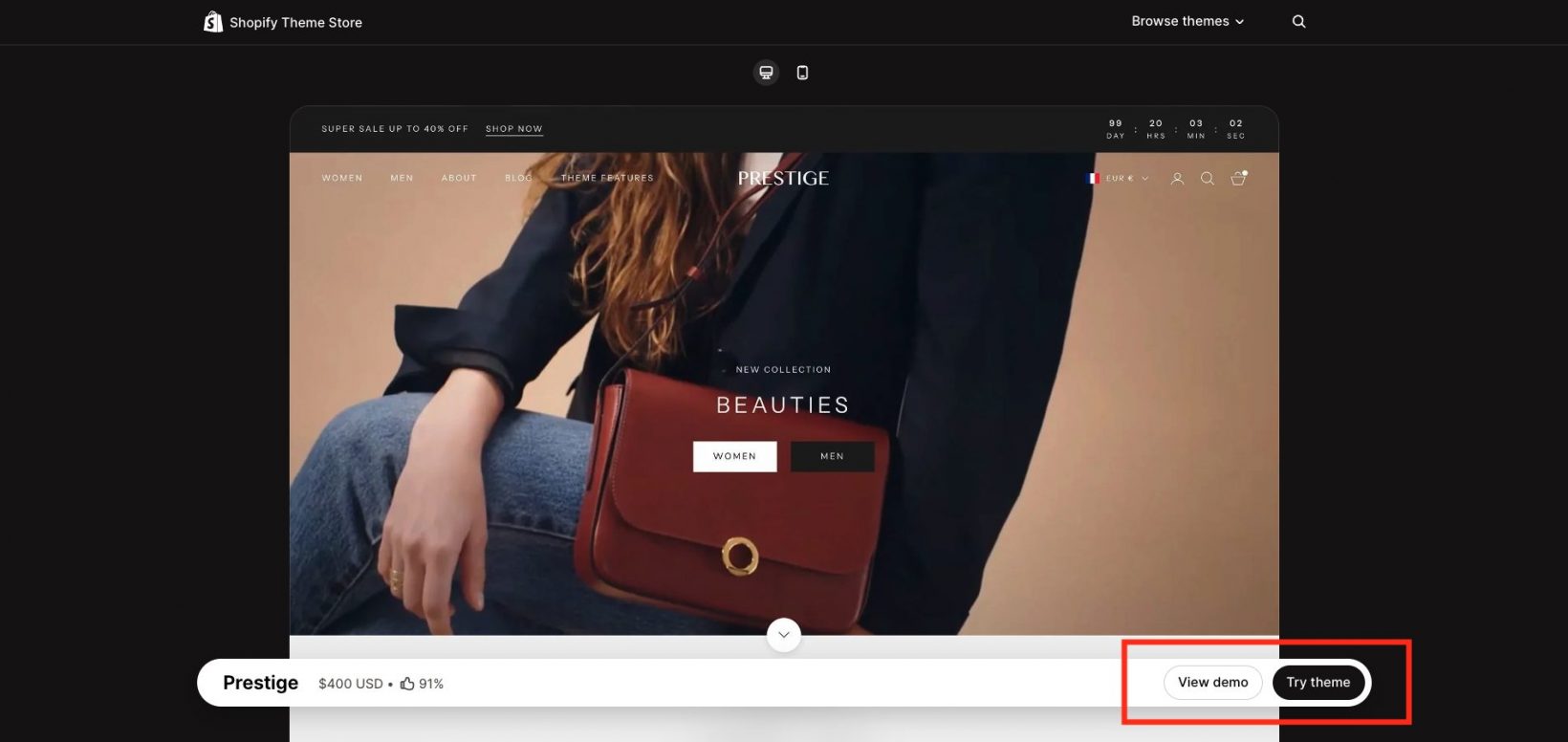Click the Shopify bag logo icon
Screen dimensions: 1568x742
tap(213, 21)
